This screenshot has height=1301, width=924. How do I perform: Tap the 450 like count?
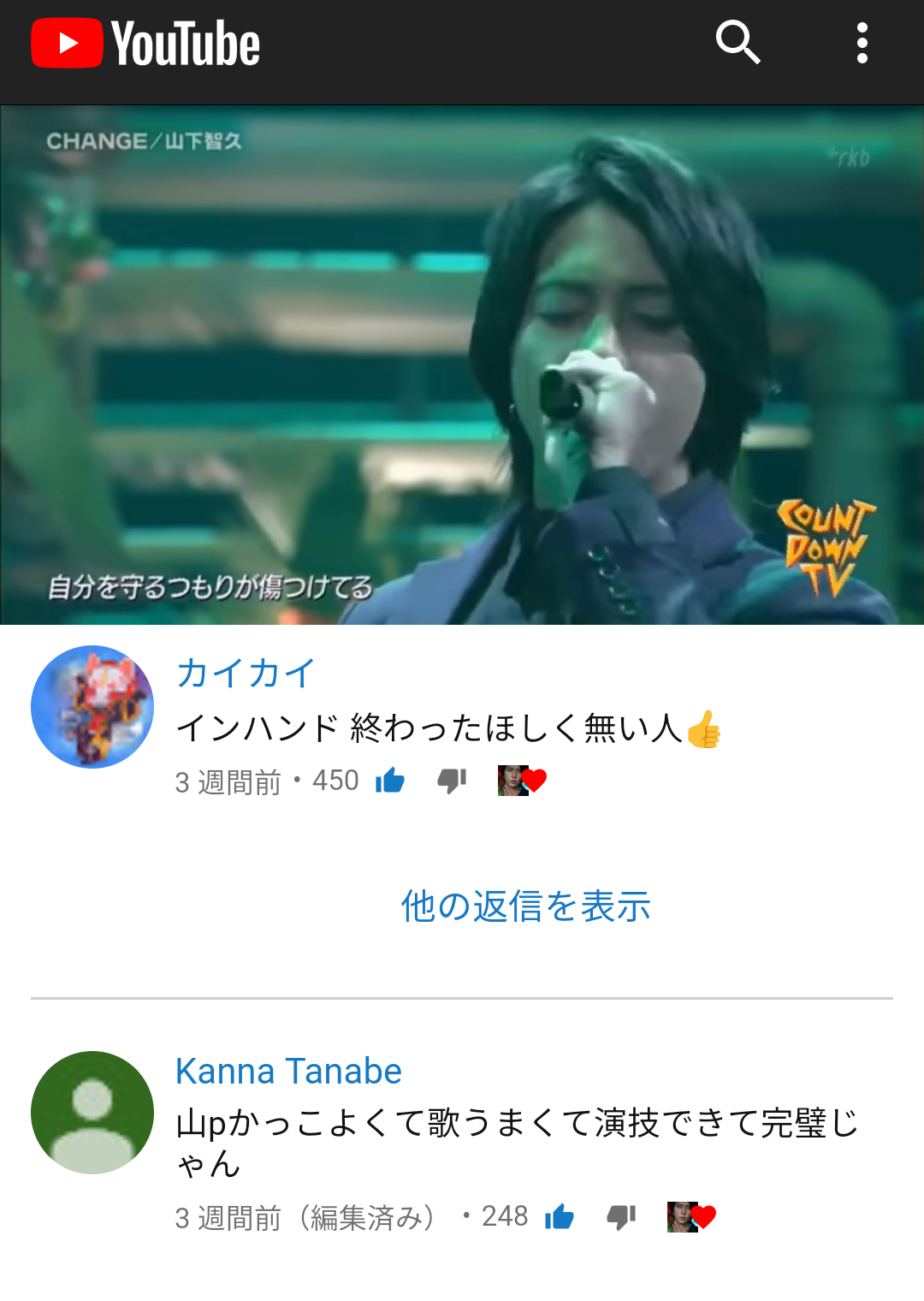335,781
